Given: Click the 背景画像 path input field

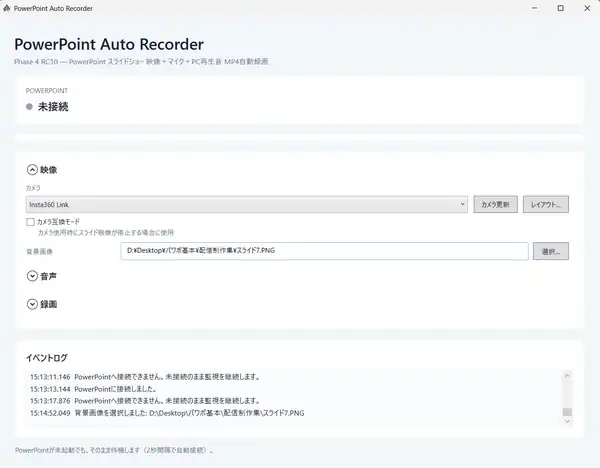Looking at the screenshot, I should [324, 251].
